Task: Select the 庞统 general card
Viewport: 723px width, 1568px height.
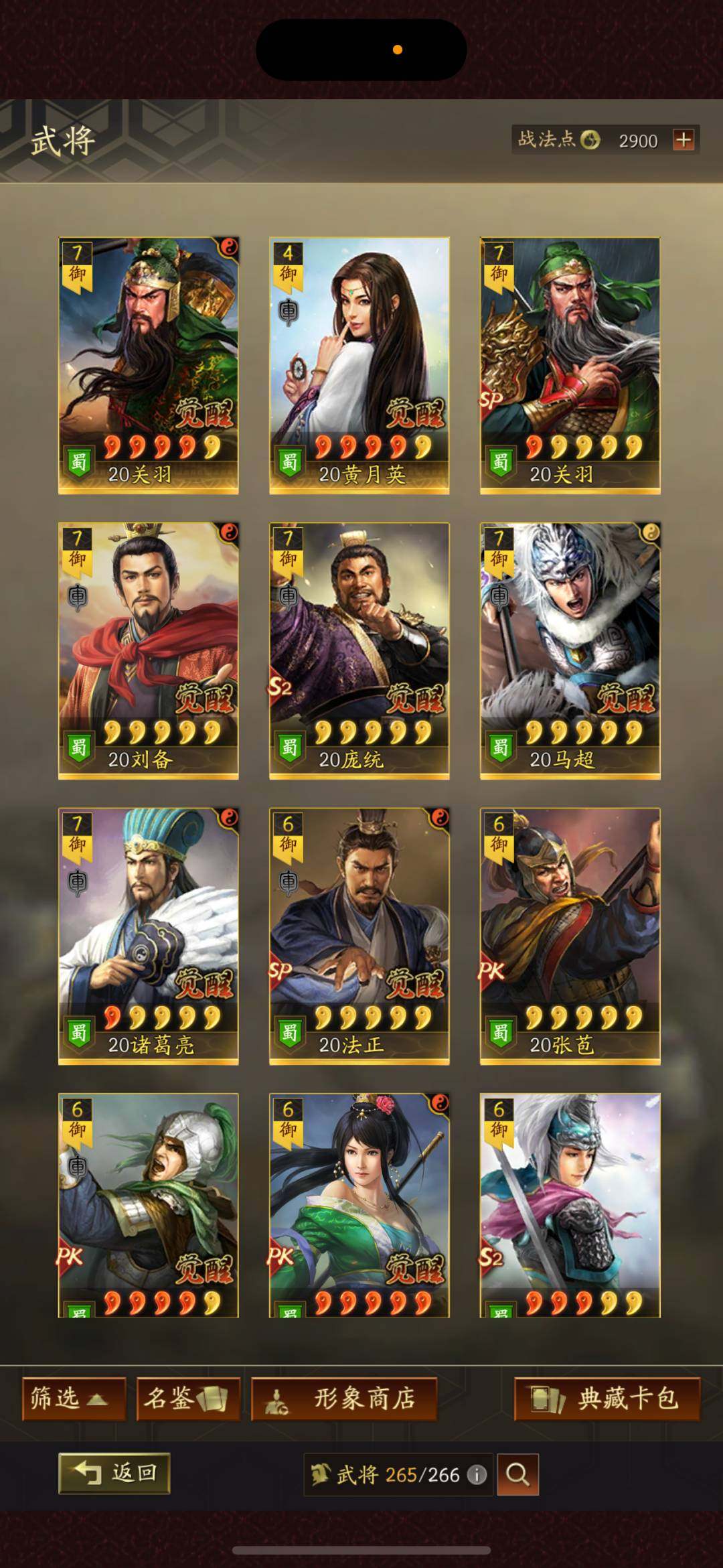Action: (x=359, y=651)
